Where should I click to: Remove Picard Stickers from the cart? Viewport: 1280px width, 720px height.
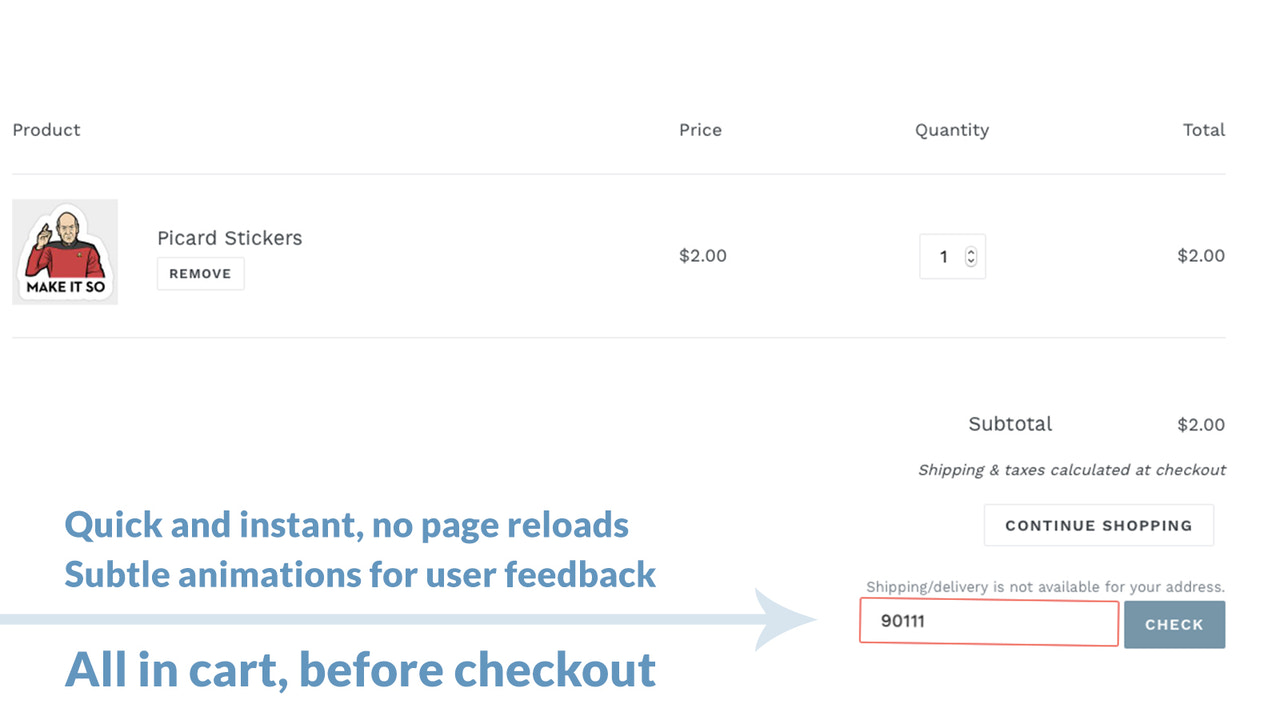point(200,273)
